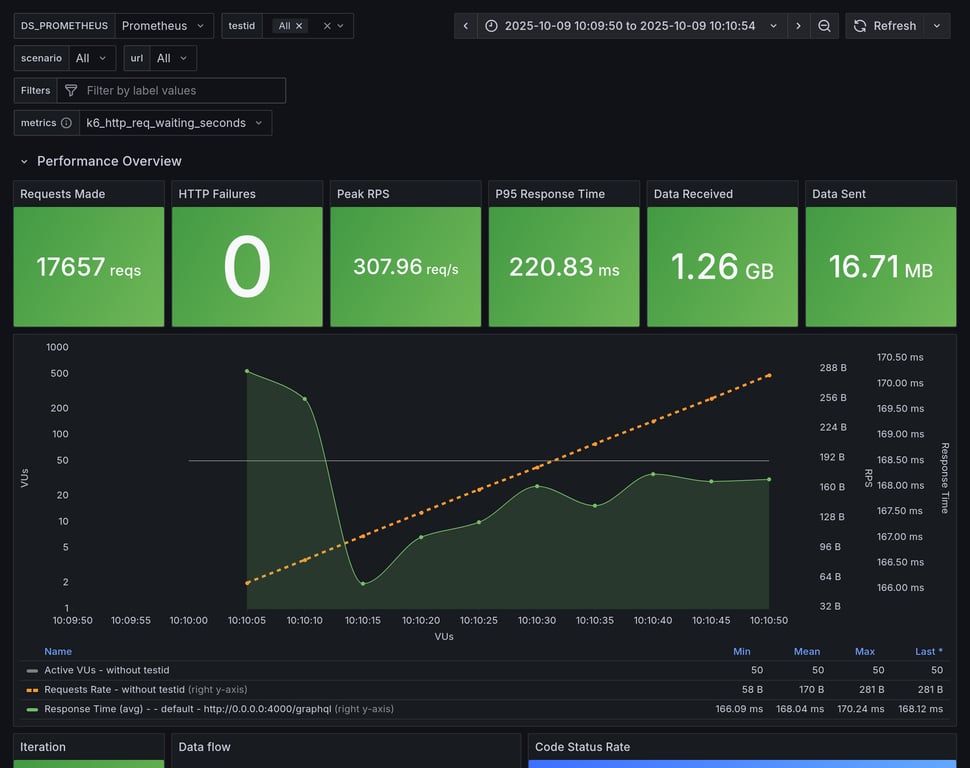The height and width of the screenshot is (768, 970).
Task: Open the scenario variable dropdown
Action: (x=92, y=58)
